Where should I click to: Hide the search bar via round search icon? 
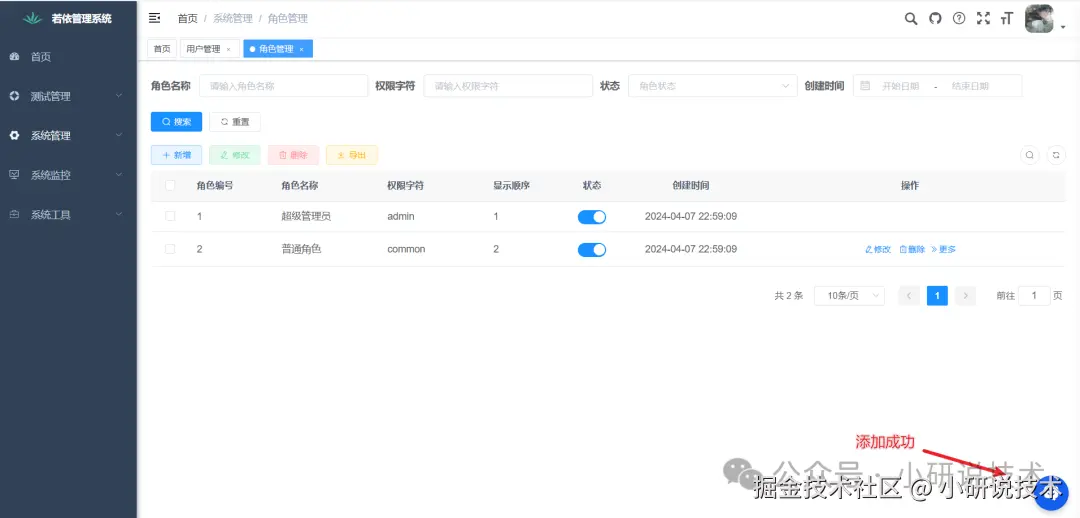point(1030,155)
